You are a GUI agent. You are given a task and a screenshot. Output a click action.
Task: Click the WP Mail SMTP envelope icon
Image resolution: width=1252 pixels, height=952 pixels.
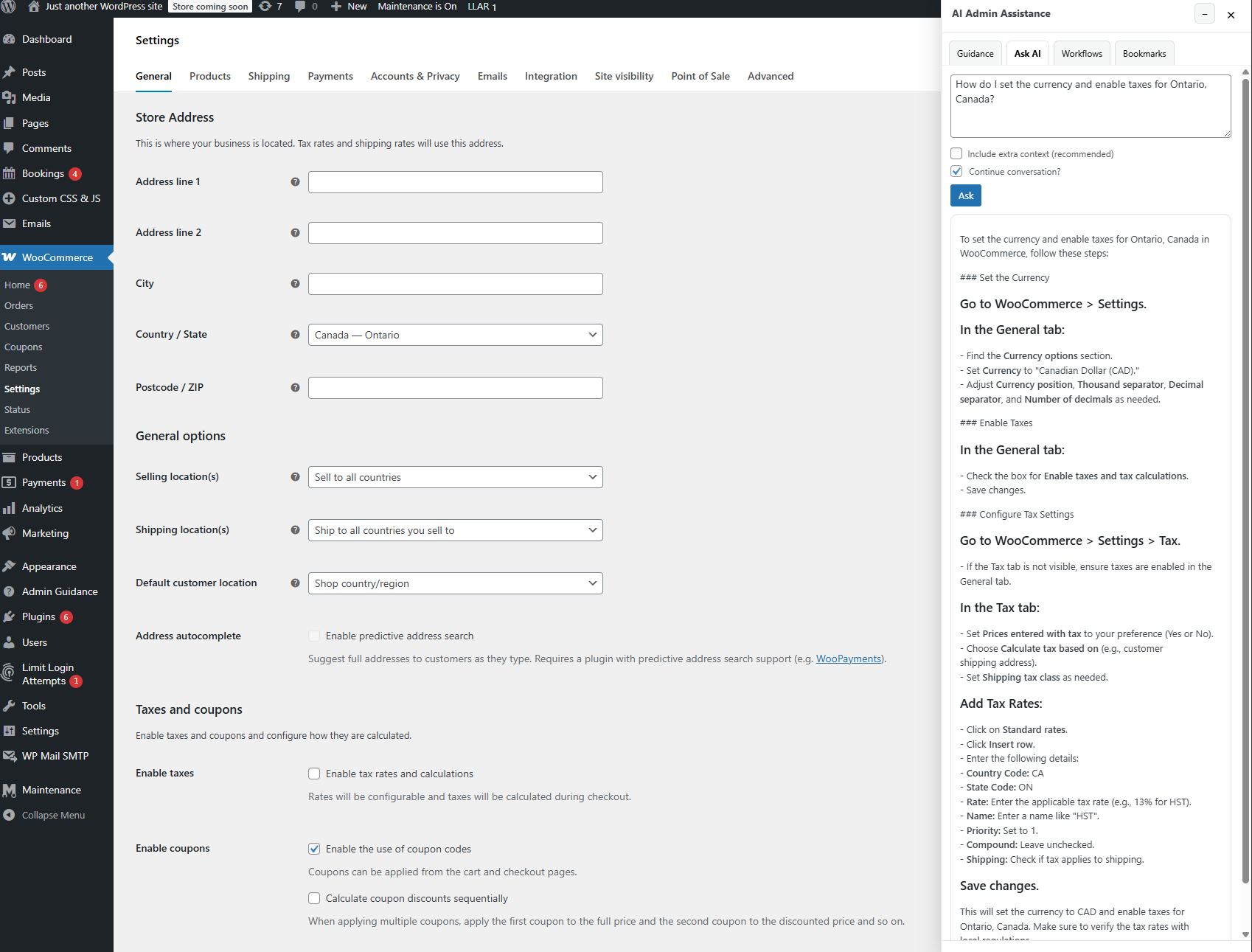click(x=9, y=756)
